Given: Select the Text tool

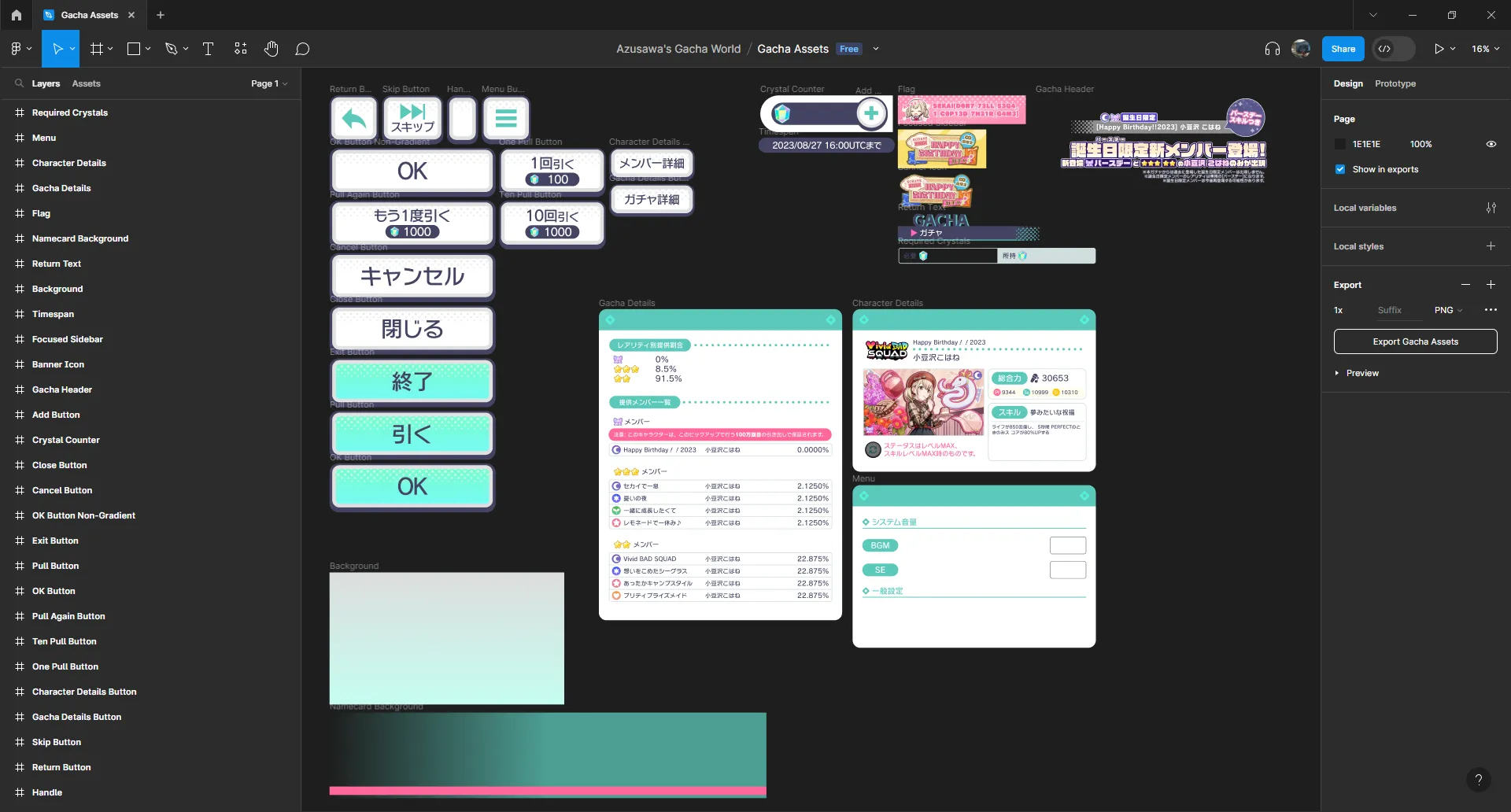Looking at the screenshot, I should click(207, 48).
